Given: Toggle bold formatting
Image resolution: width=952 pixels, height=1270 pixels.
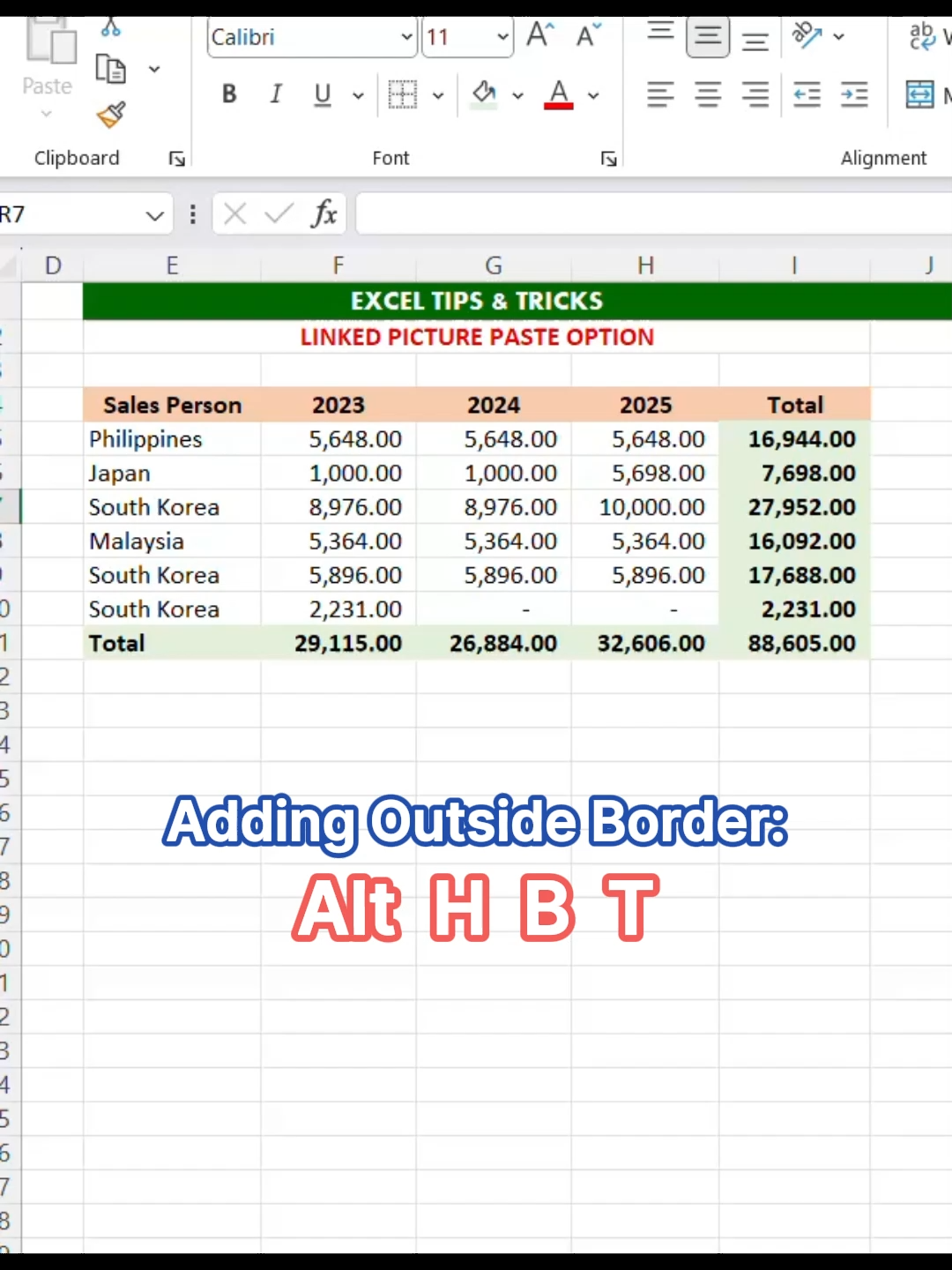Looking at the screenshot, I should click(x=228, y=94).
